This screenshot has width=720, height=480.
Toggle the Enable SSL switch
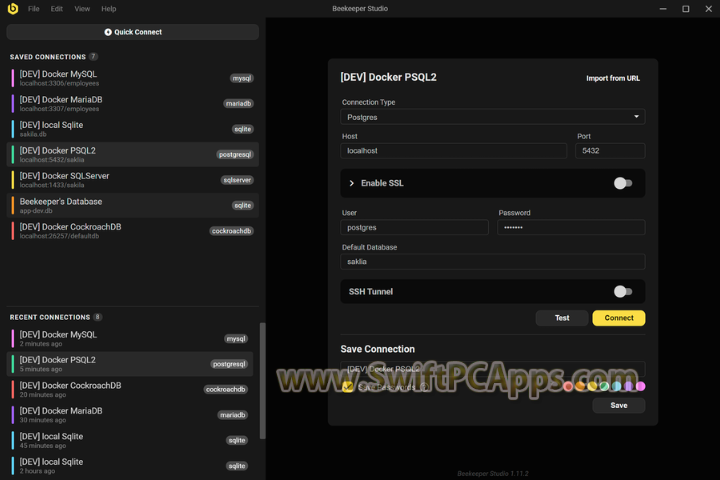coord(623,183)
